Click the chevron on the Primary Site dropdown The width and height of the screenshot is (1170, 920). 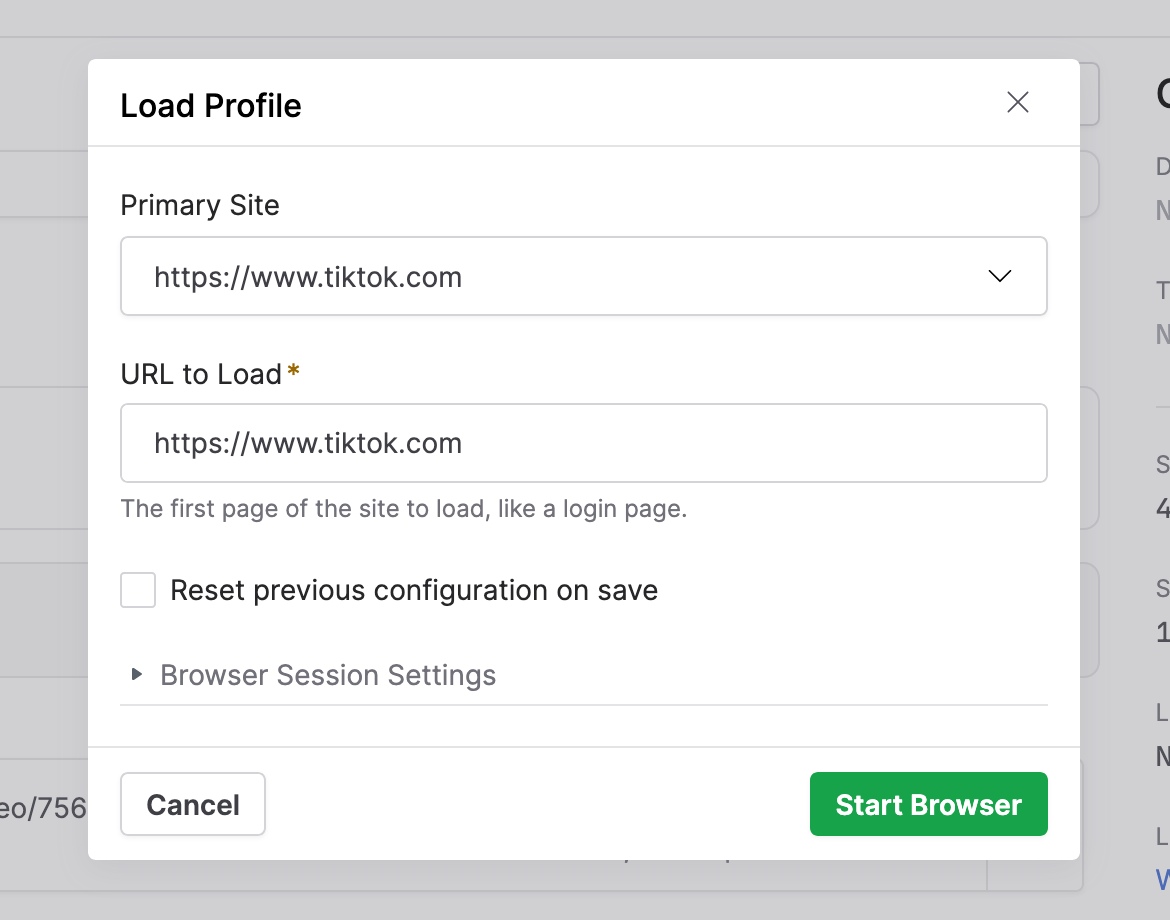point(999,276)
